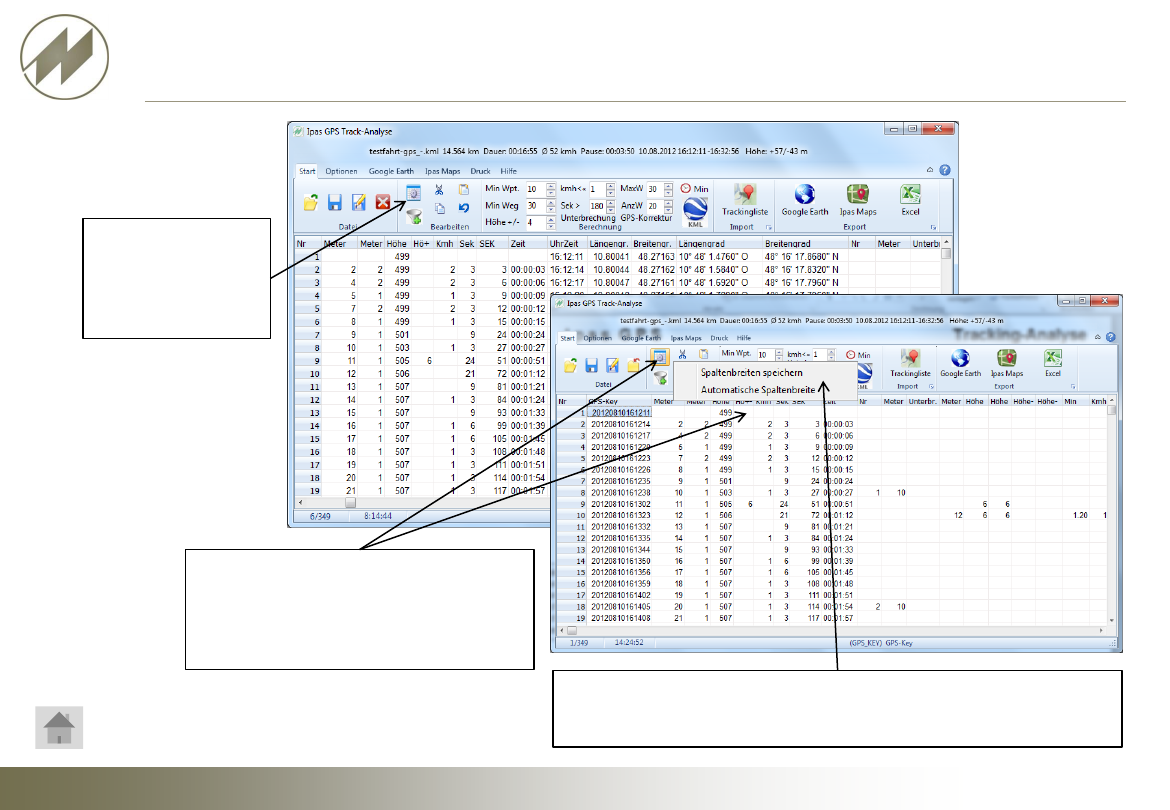Select cell 20120810161211 in front window

click(620, 412)
